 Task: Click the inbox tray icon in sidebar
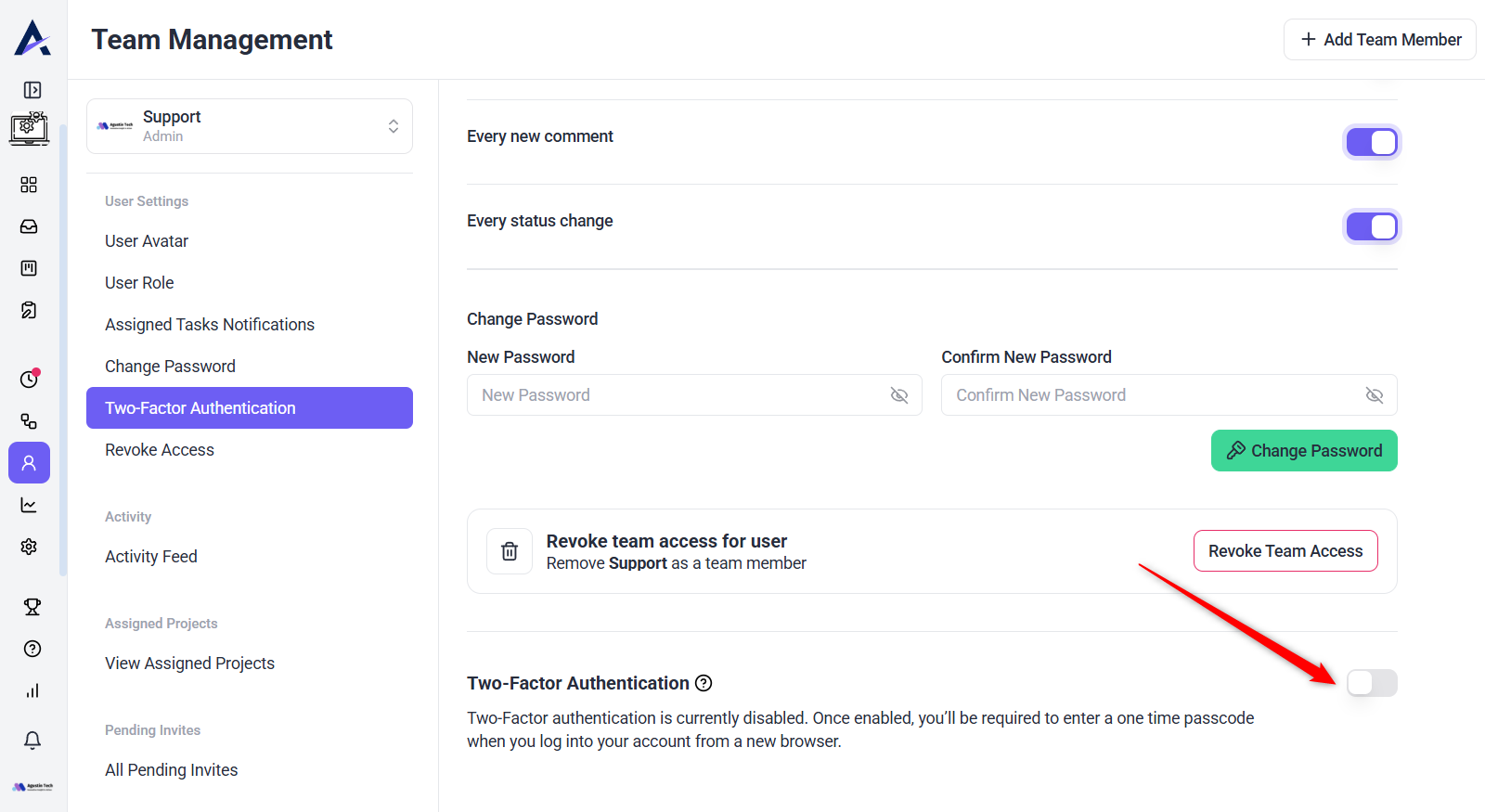coord(29,226)
